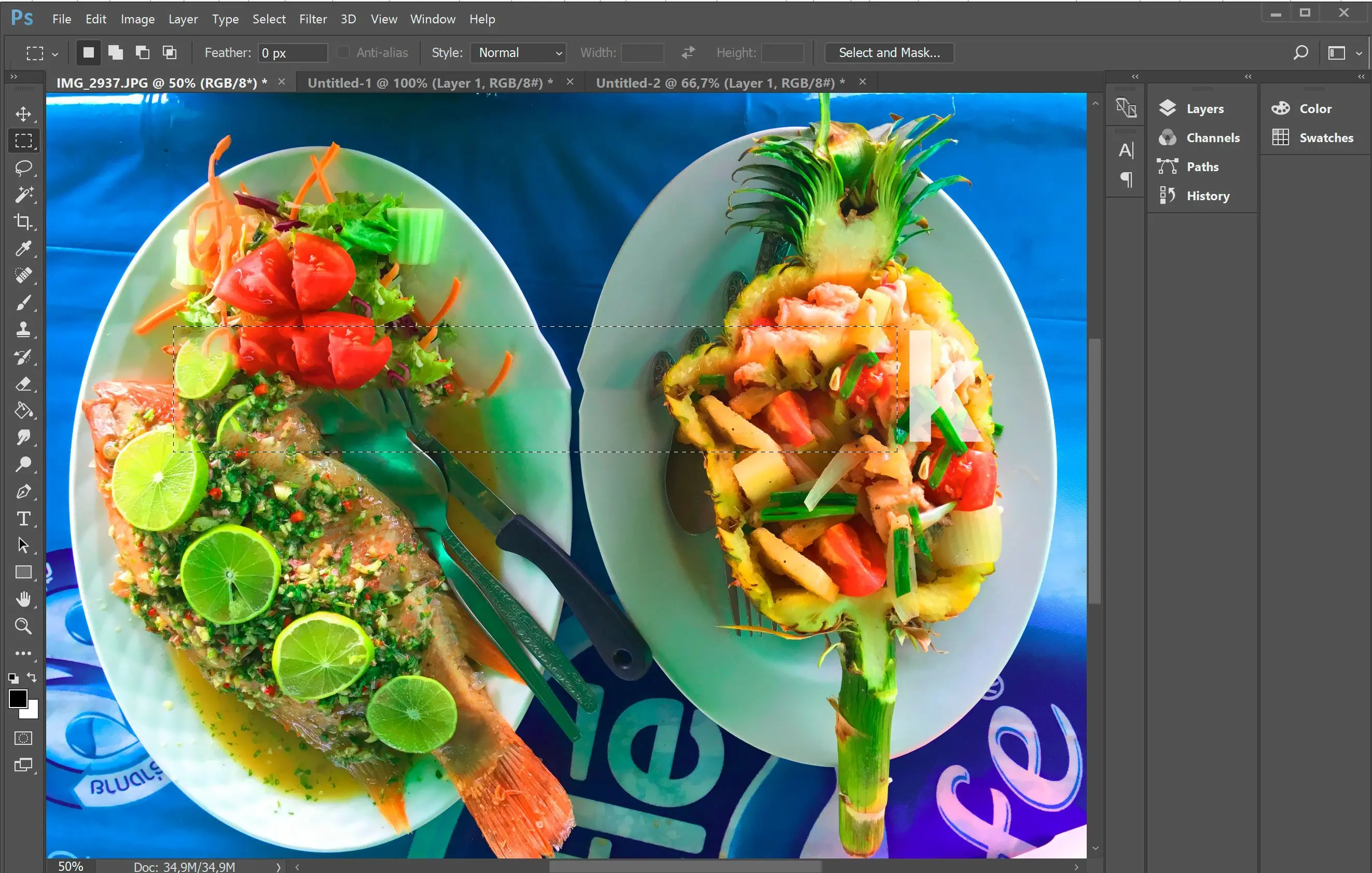Open the Filter menu
The image size is (1372, 873).
click(313, 19)
